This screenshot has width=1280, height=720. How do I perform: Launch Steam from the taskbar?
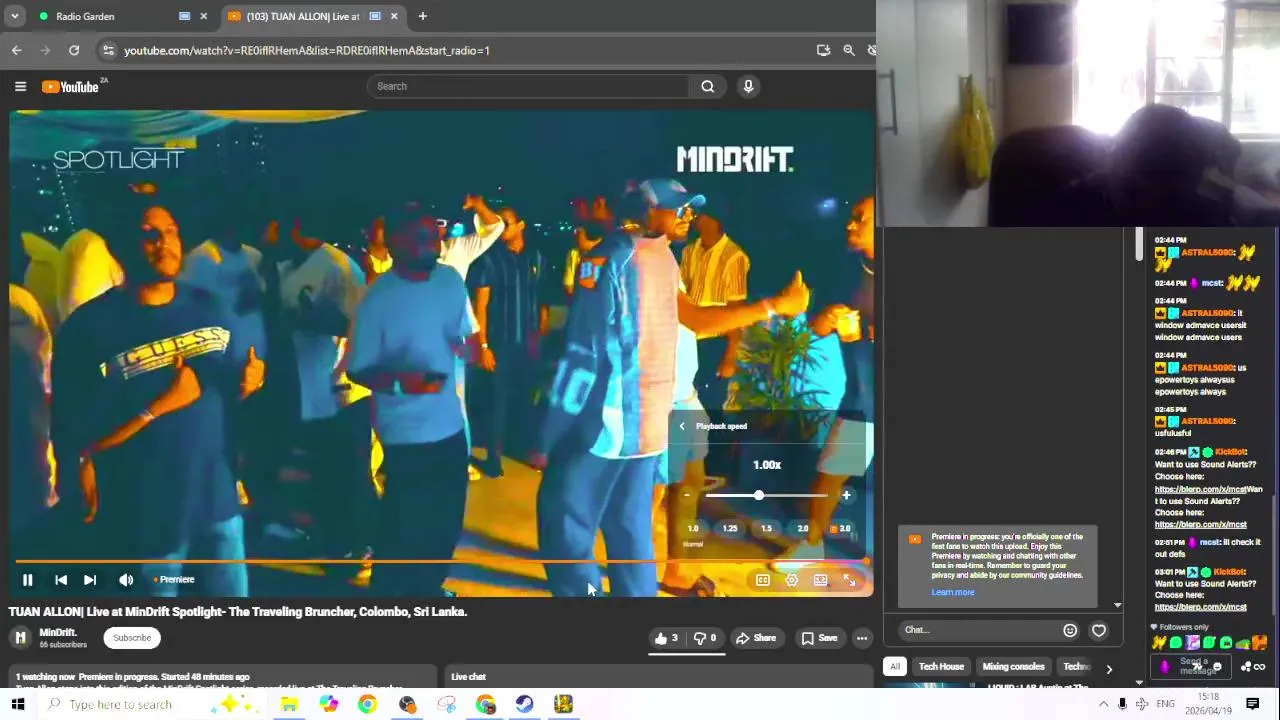524,704
